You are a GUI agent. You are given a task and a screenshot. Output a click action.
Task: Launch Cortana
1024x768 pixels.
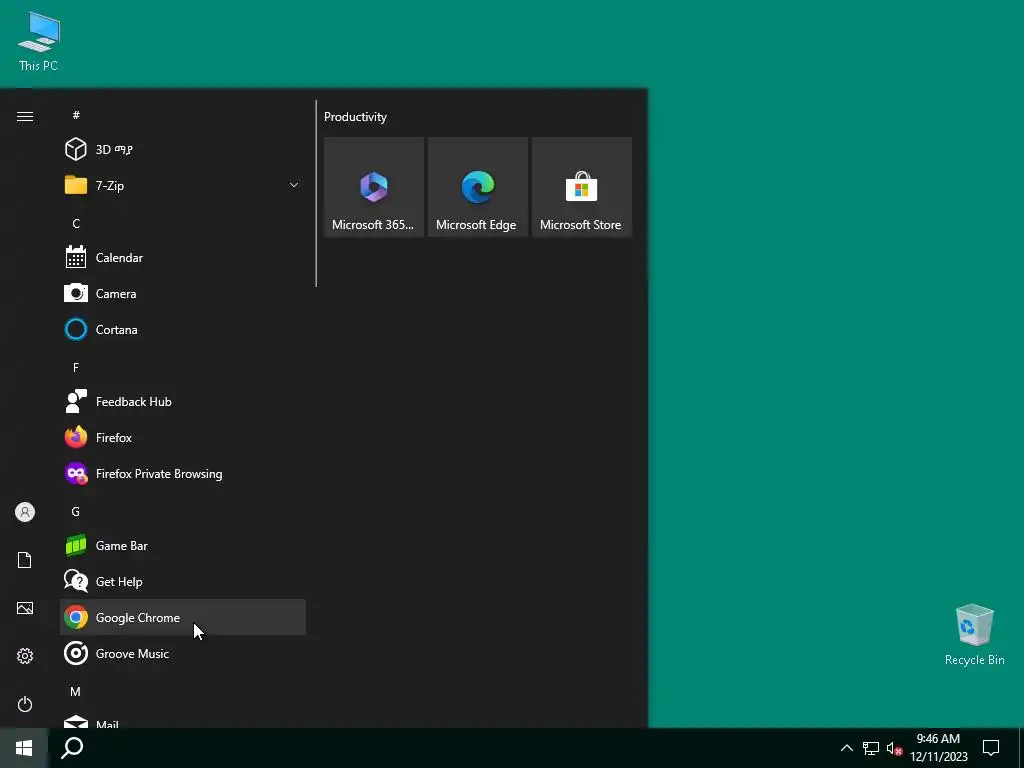(x=182, y=330)
